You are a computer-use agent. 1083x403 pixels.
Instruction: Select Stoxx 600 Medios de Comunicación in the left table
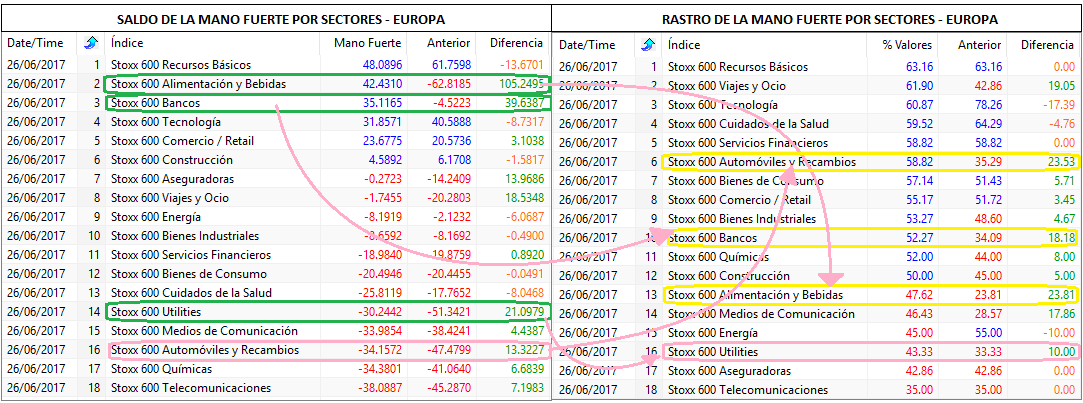point(204,331)
